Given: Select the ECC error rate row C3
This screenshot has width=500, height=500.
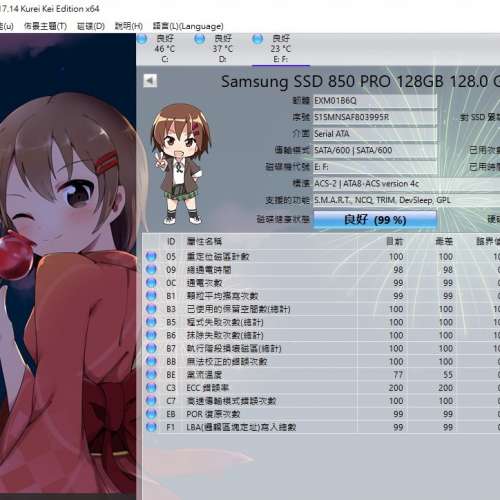Looking at the screenshot, I should coord(322,388).
